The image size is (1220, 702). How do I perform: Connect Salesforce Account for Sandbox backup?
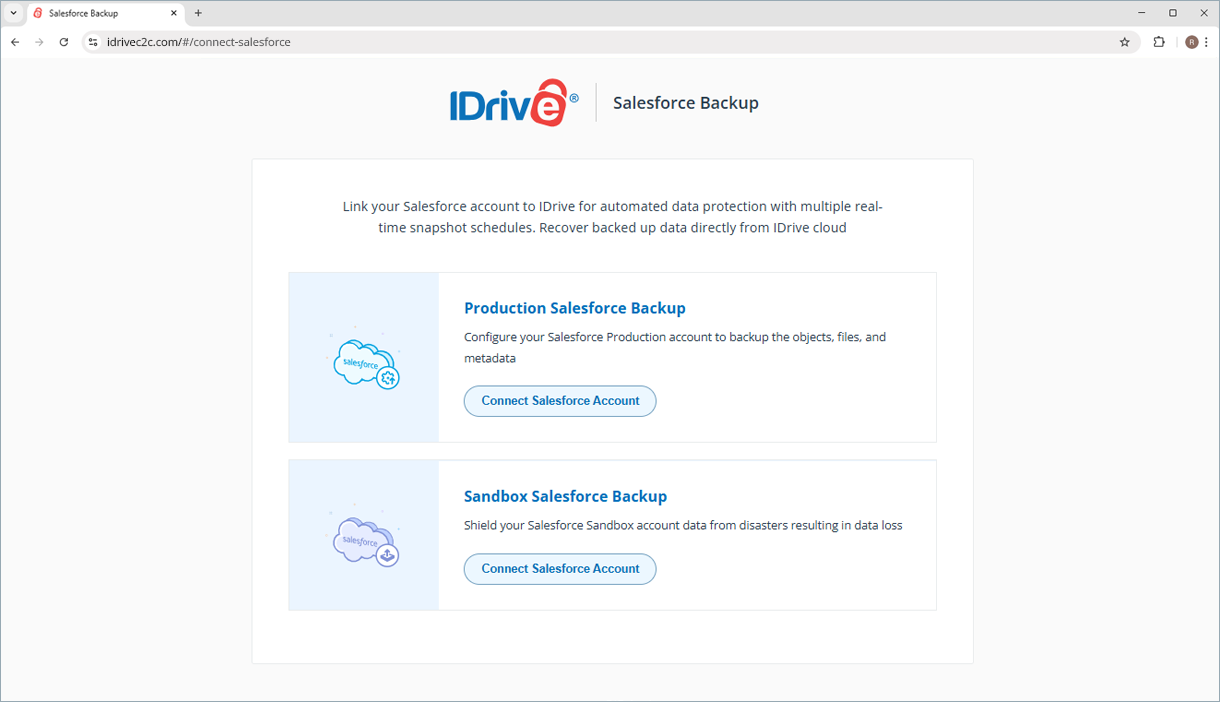click(560, 569)
